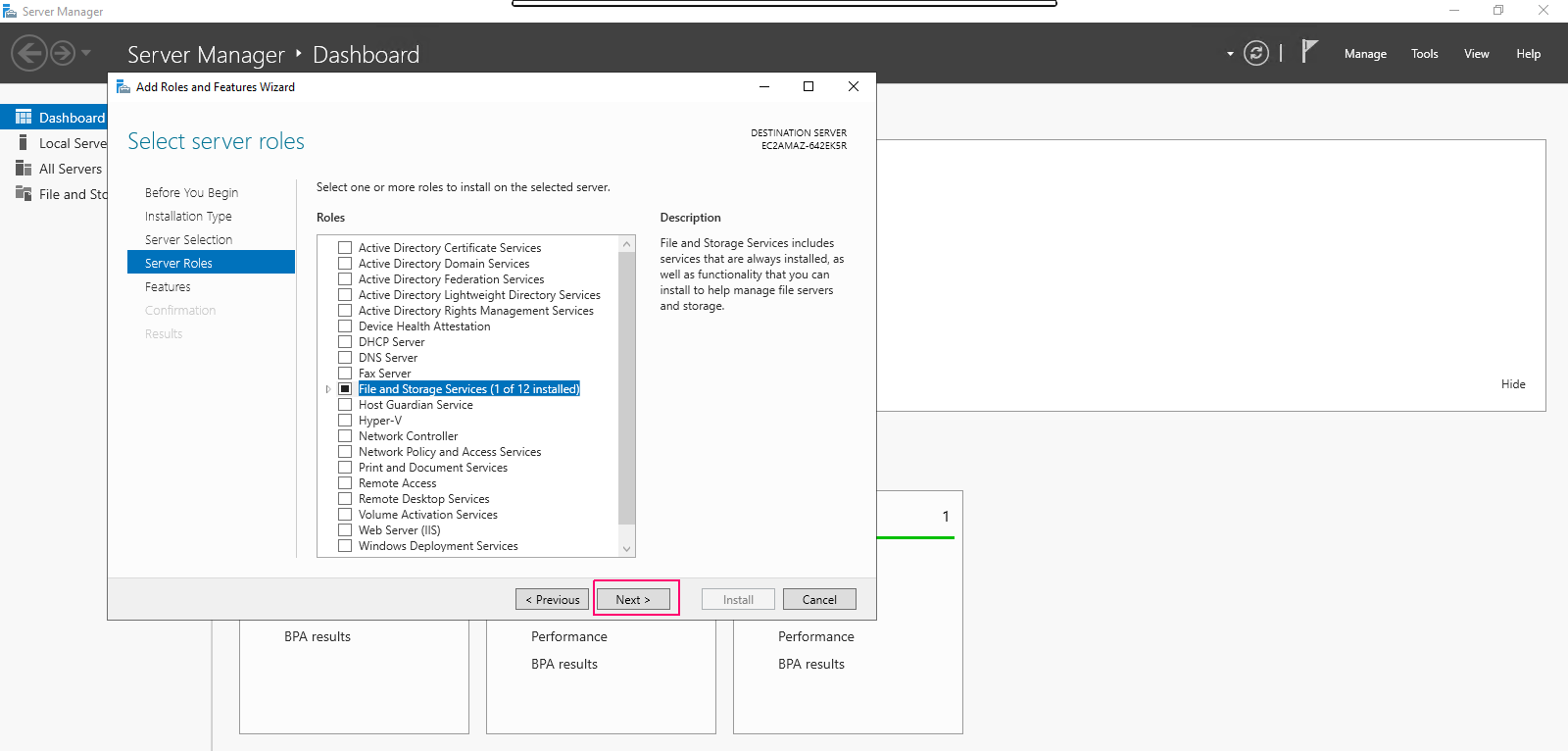Open navigation history dropdown arrow
This screenshot has height=751, width=1568.
click(x=86, y=53)
